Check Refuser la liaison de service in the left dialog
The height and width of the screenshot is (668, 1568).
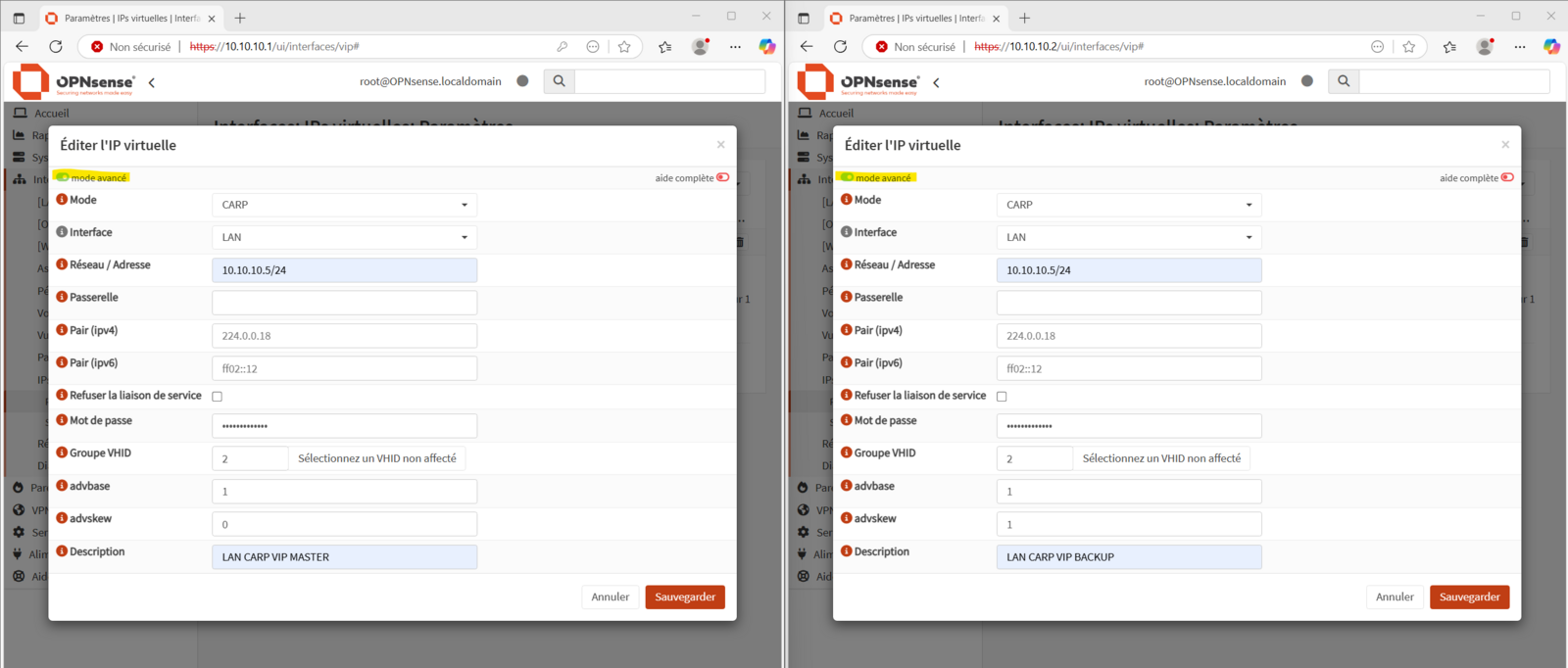(x=218, y=397)
